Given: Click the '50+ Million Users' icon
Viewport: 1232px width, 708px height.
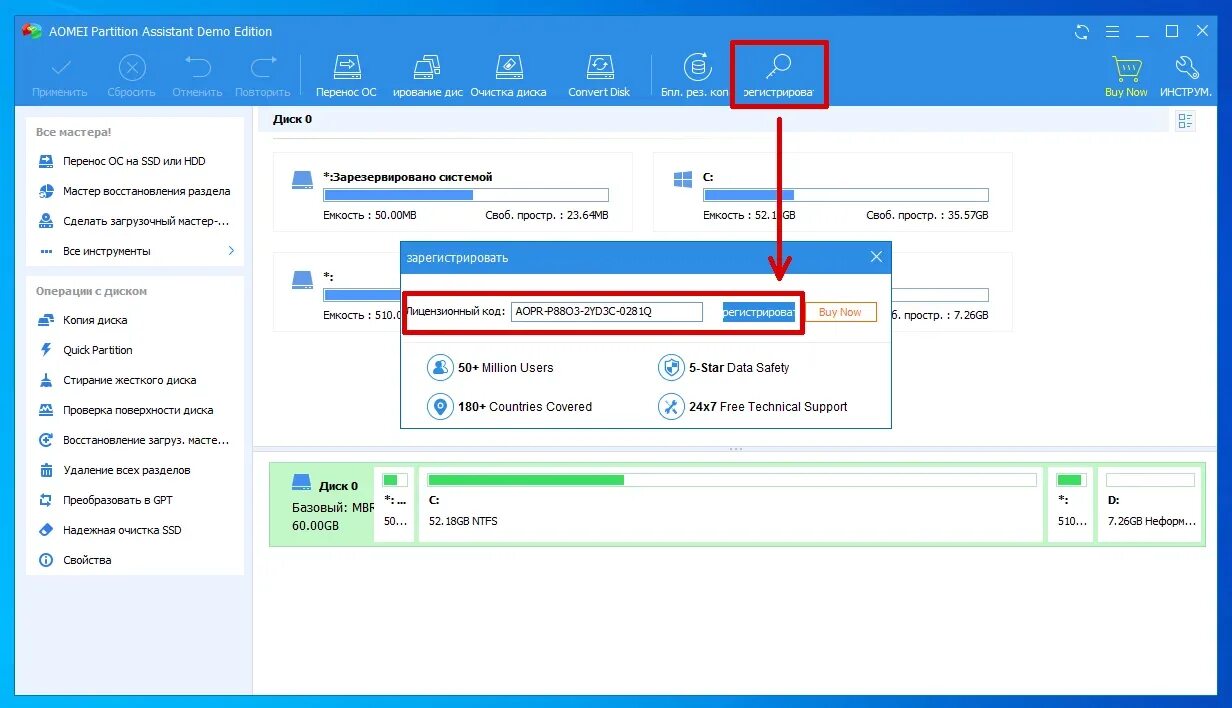Looking at the screenshot, I should click(x=440, y=367).
